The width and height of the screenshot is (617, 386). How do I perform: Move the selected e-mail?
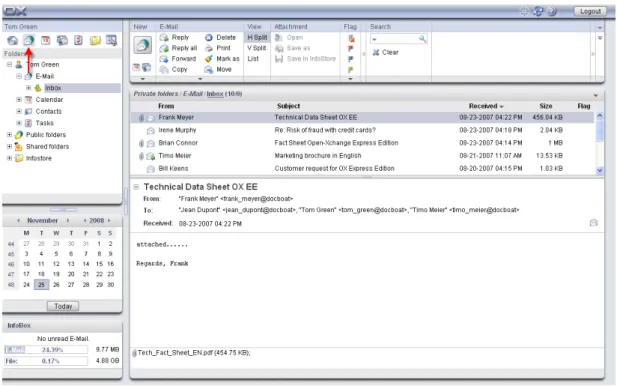[218, 69]
